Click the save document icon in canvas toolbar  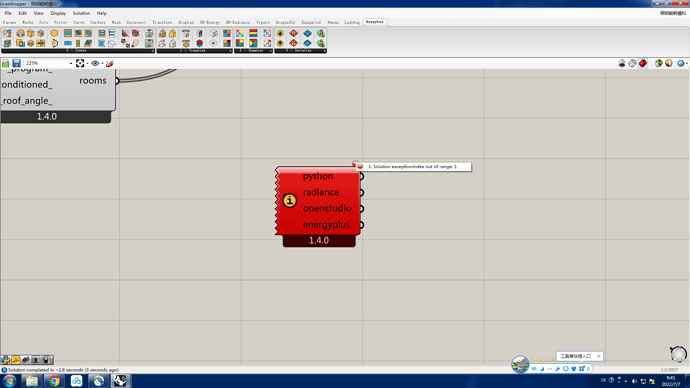coord(16,63)
